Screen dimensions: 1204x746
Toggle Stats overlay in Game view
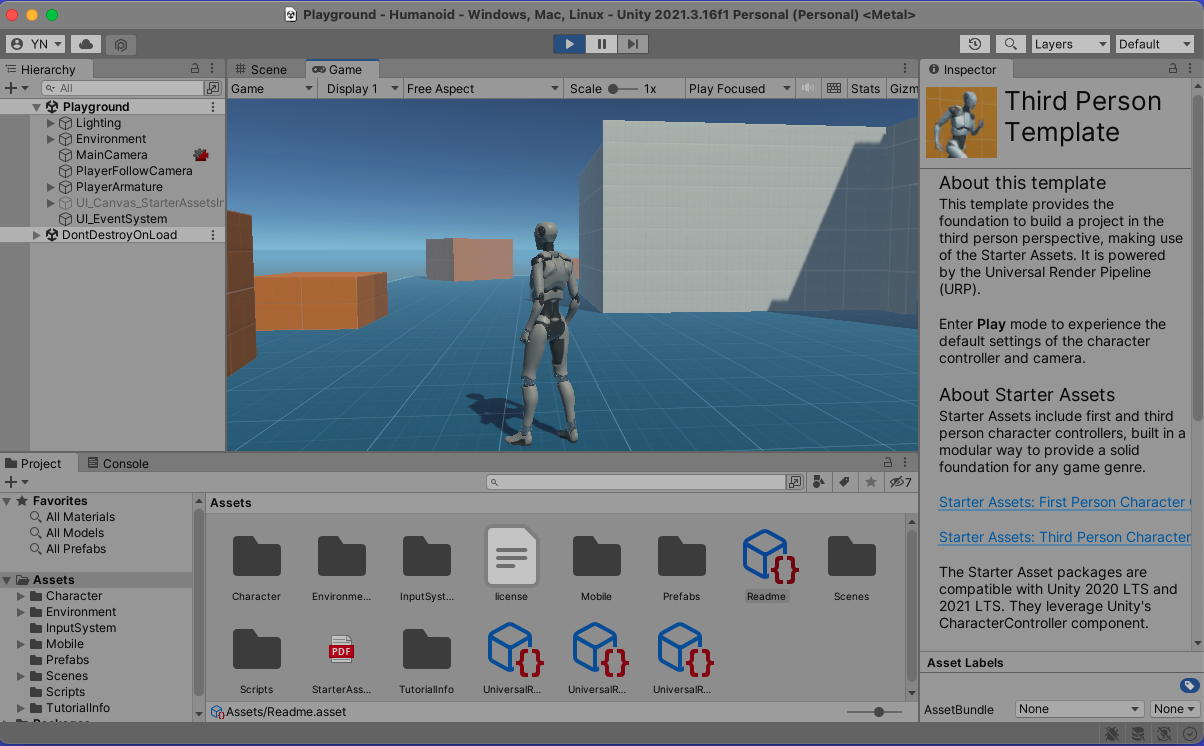[x=865, y=89]
